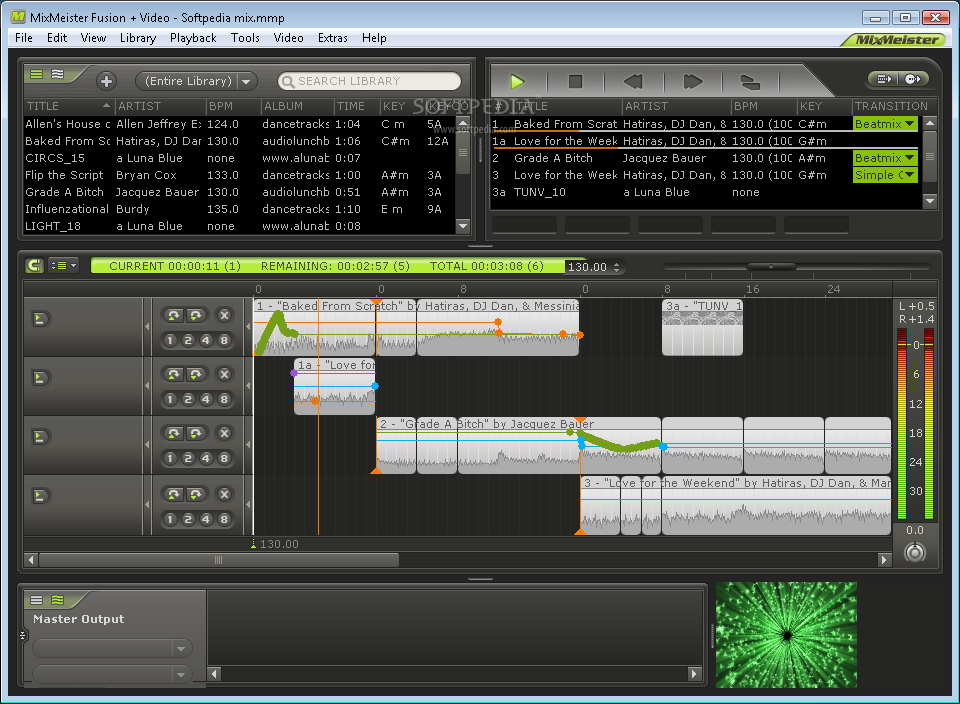Screen dimensions: 960x704
Task: Toggle the 8-beat loop on third track
Action: point(224,458)
